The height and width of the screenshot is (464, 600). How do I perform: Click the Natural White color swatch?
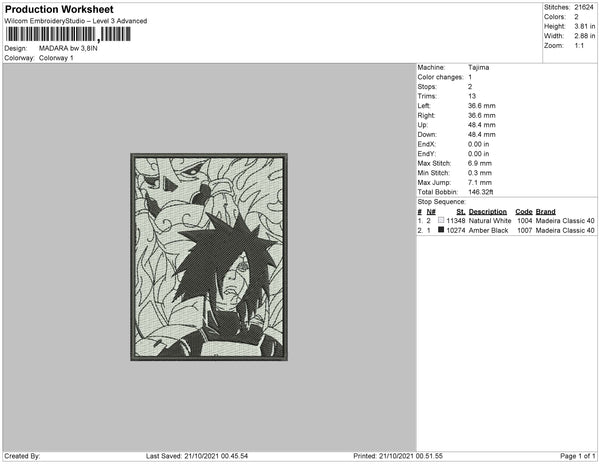tap(441, 220)
